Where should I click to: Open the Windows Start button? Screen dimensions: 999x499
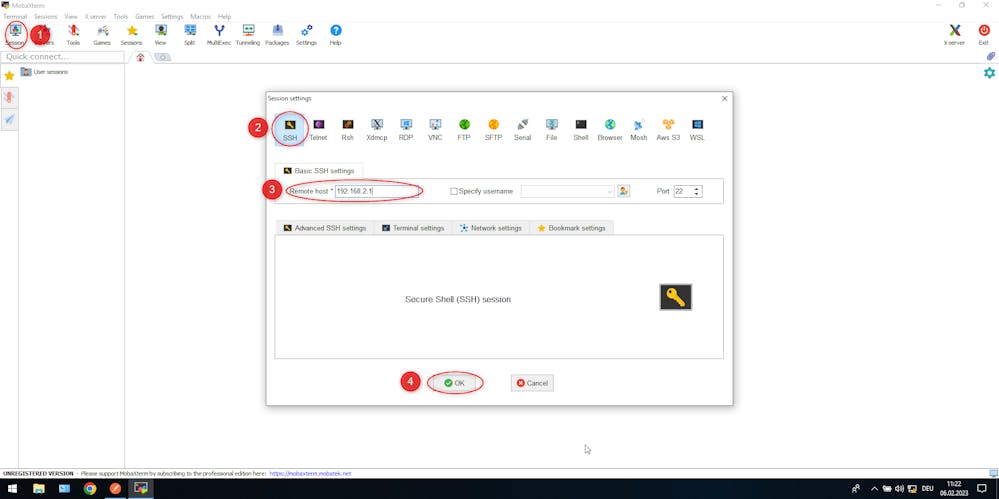tap(12, 489)
